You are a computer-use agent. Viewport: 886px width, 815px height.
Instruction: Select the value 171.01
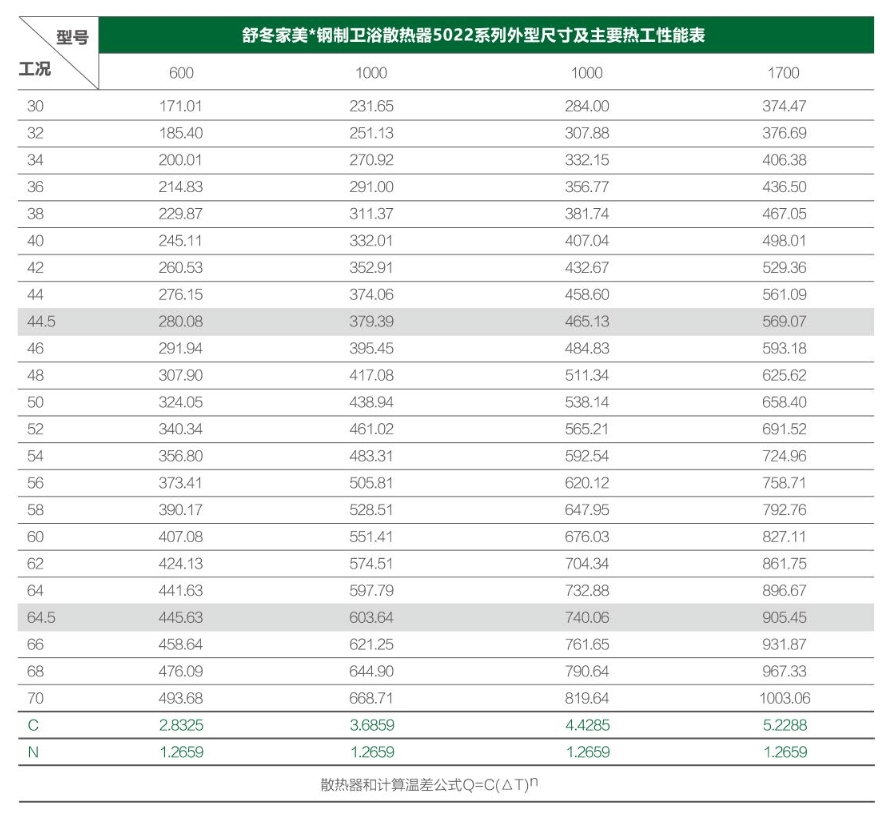tap(180, 106)
